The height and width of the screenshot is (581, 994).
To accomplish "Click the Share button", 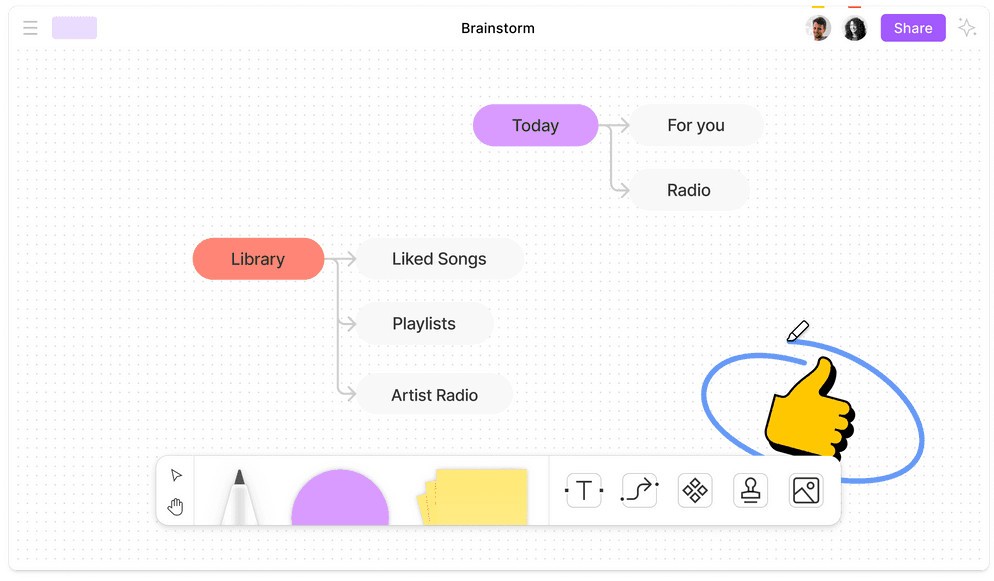I will click(913, 28).
